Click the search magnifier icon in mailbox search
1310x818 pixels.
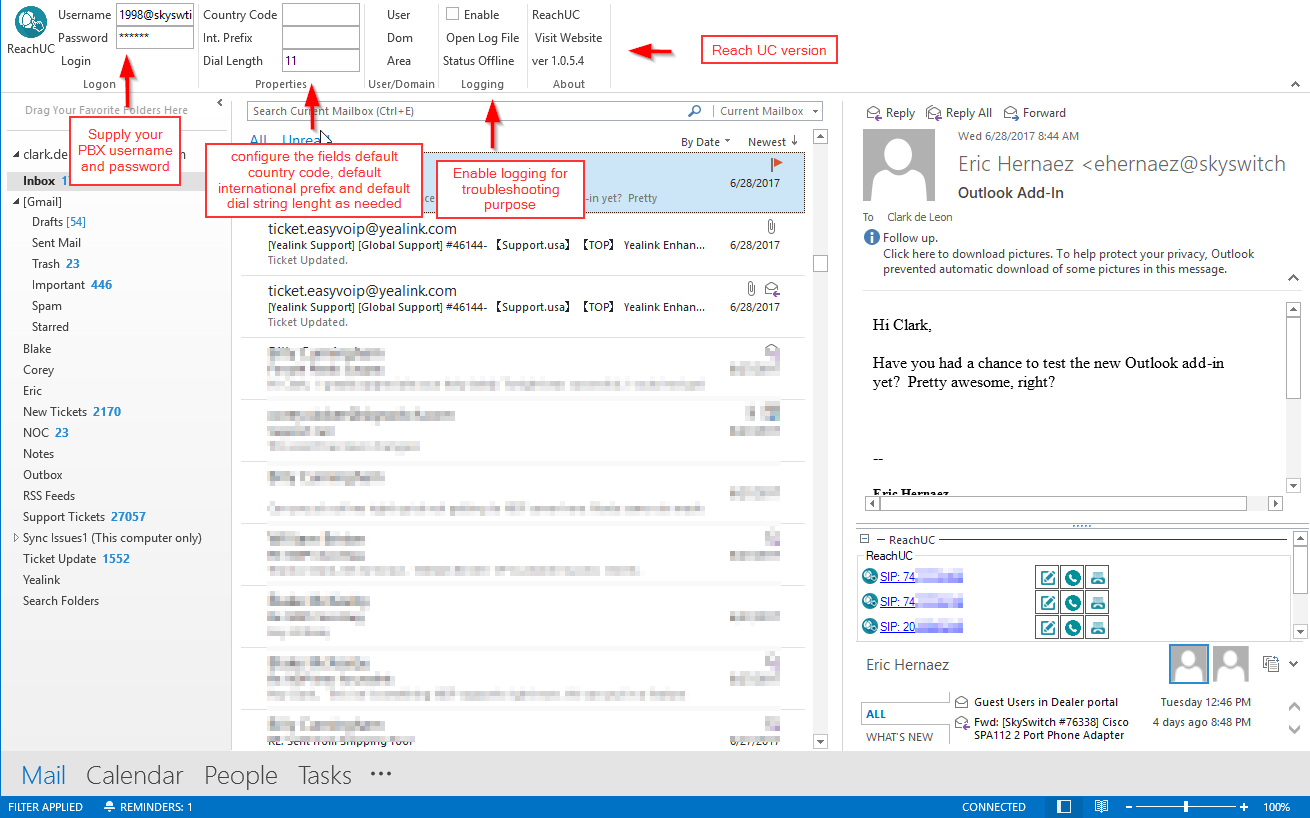click(x=695, y=111)
